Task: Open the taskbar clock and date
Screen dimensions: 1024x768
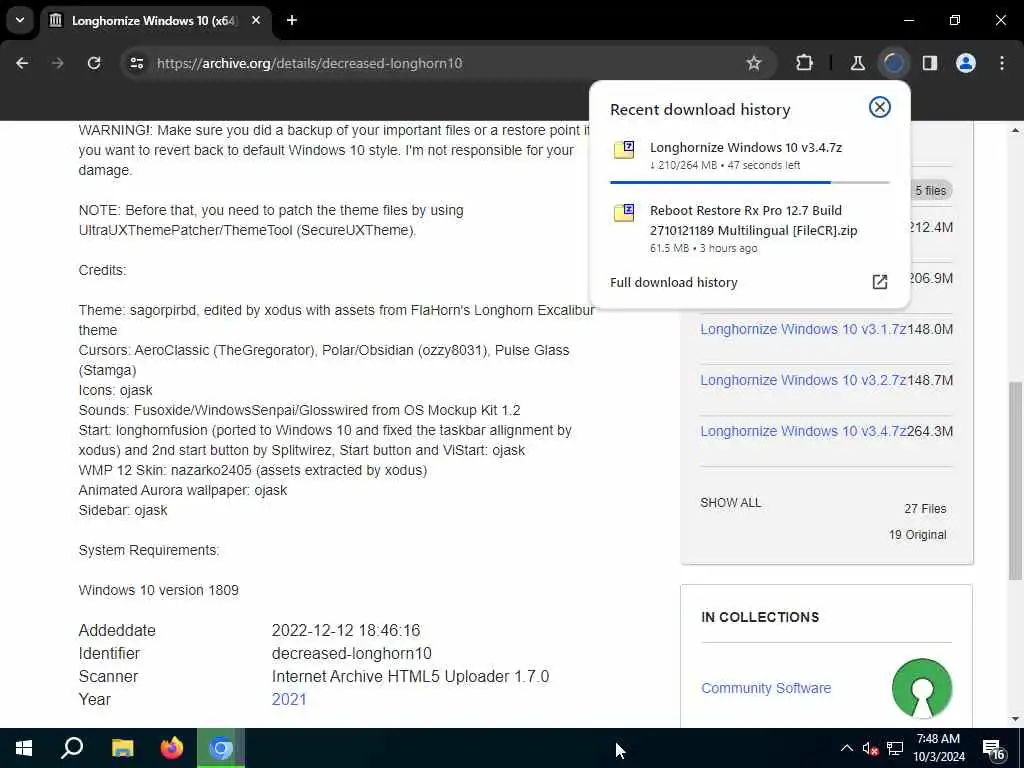Action: pos(938,748)
